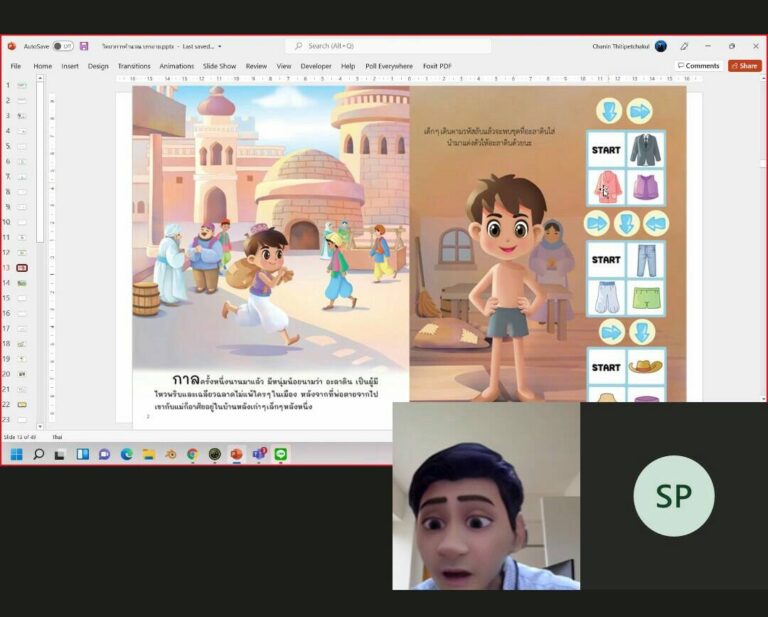
Task: Open the Animations ribbon tab
Action: coord(177,66)
